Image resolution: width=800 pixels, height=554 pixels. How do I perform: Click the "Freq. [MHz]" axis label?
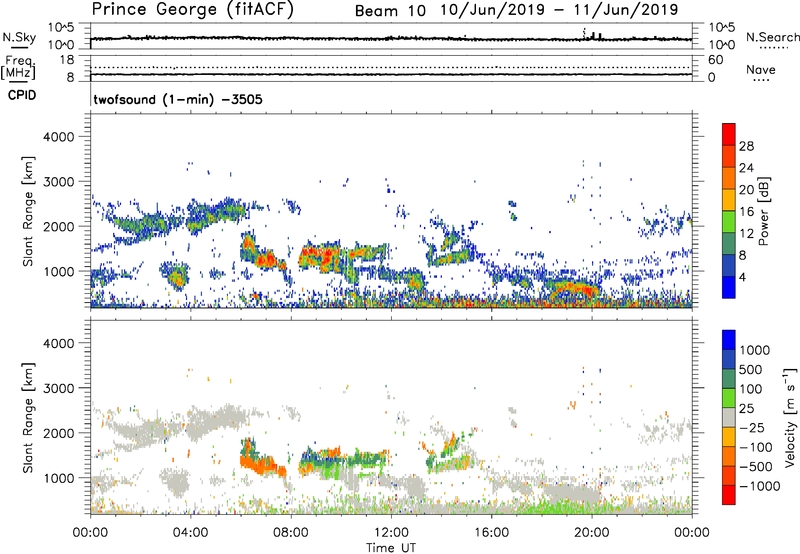point(18,68)
